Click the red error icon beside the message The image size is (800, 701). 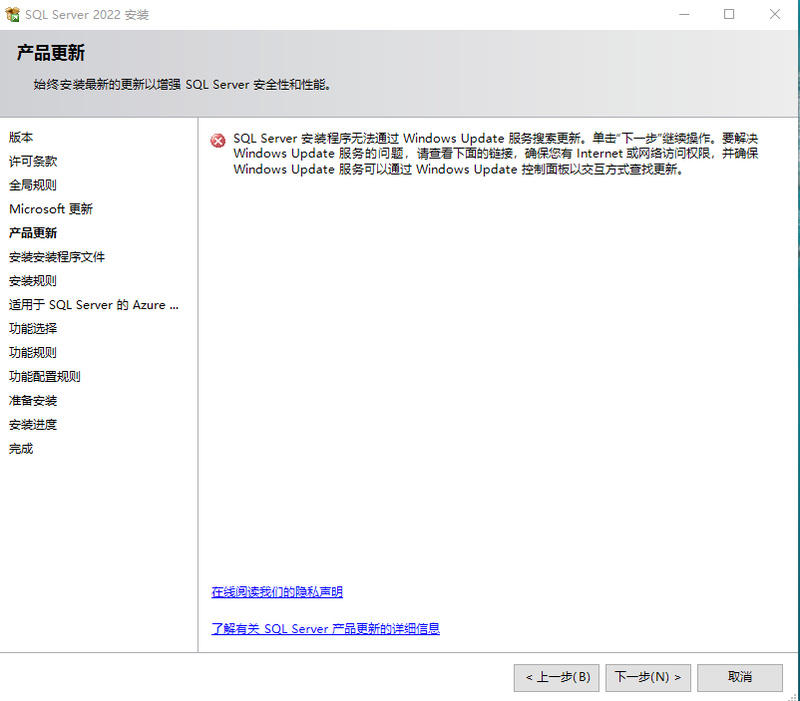pyautogui.click(x=218, y=140)
